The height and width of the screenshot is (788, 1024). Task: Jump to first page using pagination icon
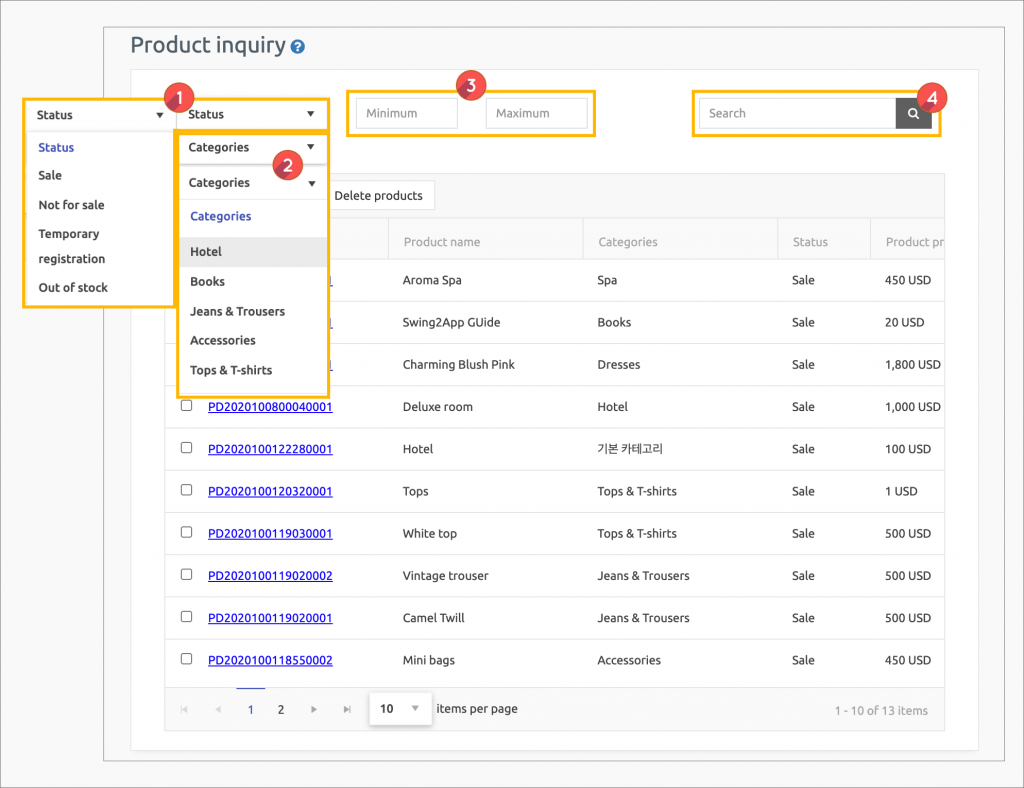click(184, 708)
